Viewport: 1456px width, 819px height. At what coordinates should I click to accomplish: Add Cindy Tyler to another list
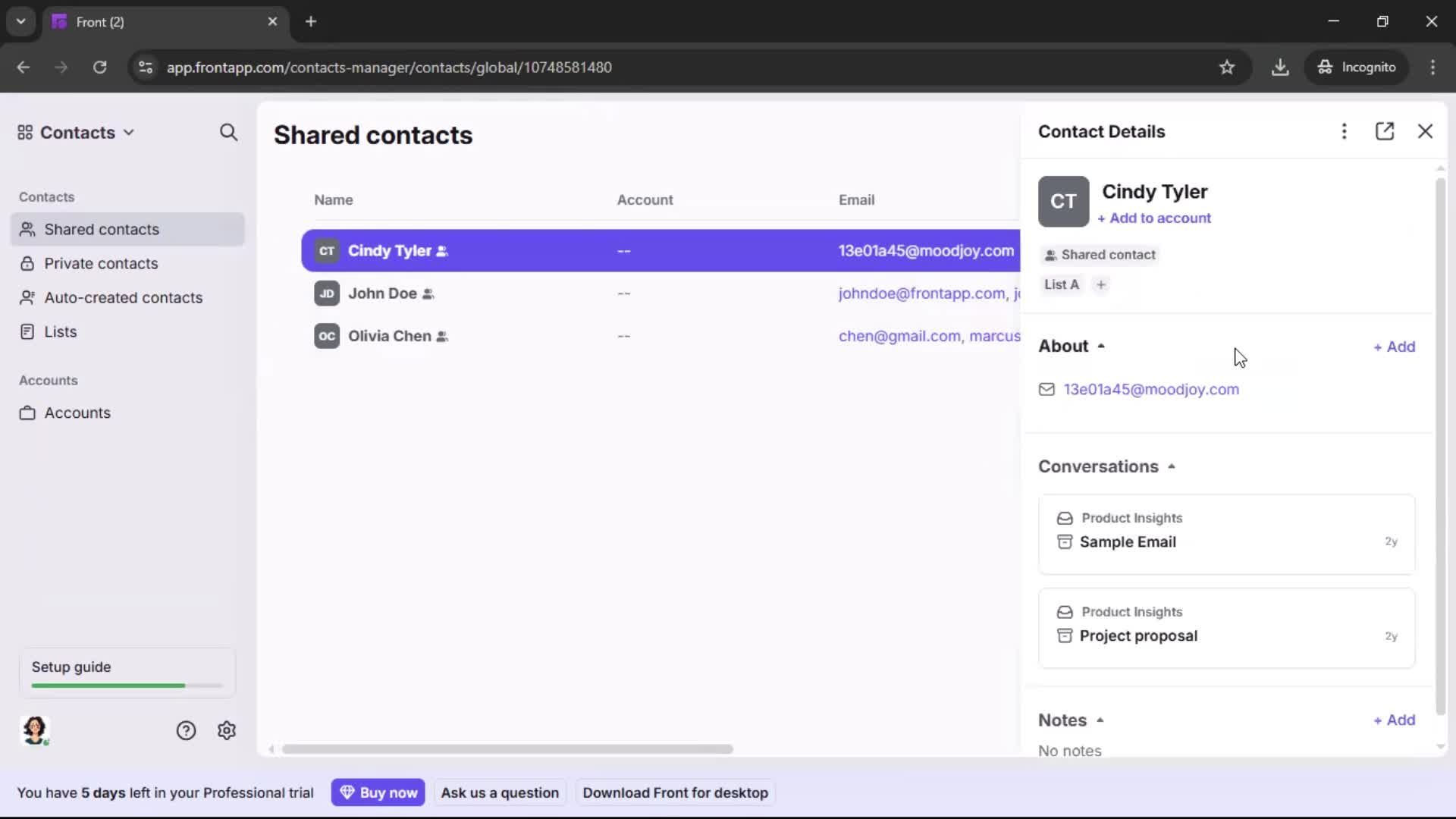[x=1101, y=284]
